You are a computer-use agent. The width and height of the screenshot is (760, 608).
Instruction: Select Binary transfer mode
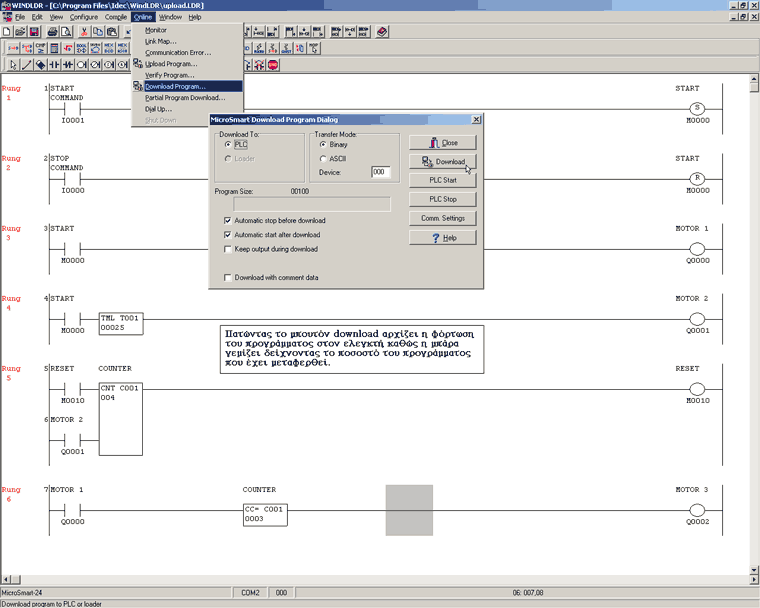[x=322, y=144]
